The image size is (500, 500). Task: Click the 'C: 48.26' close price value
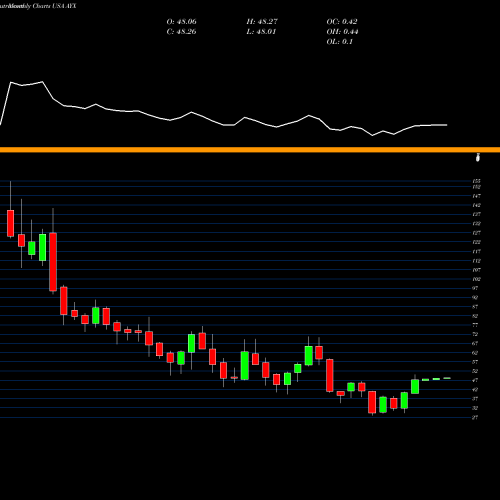point(181,32)
